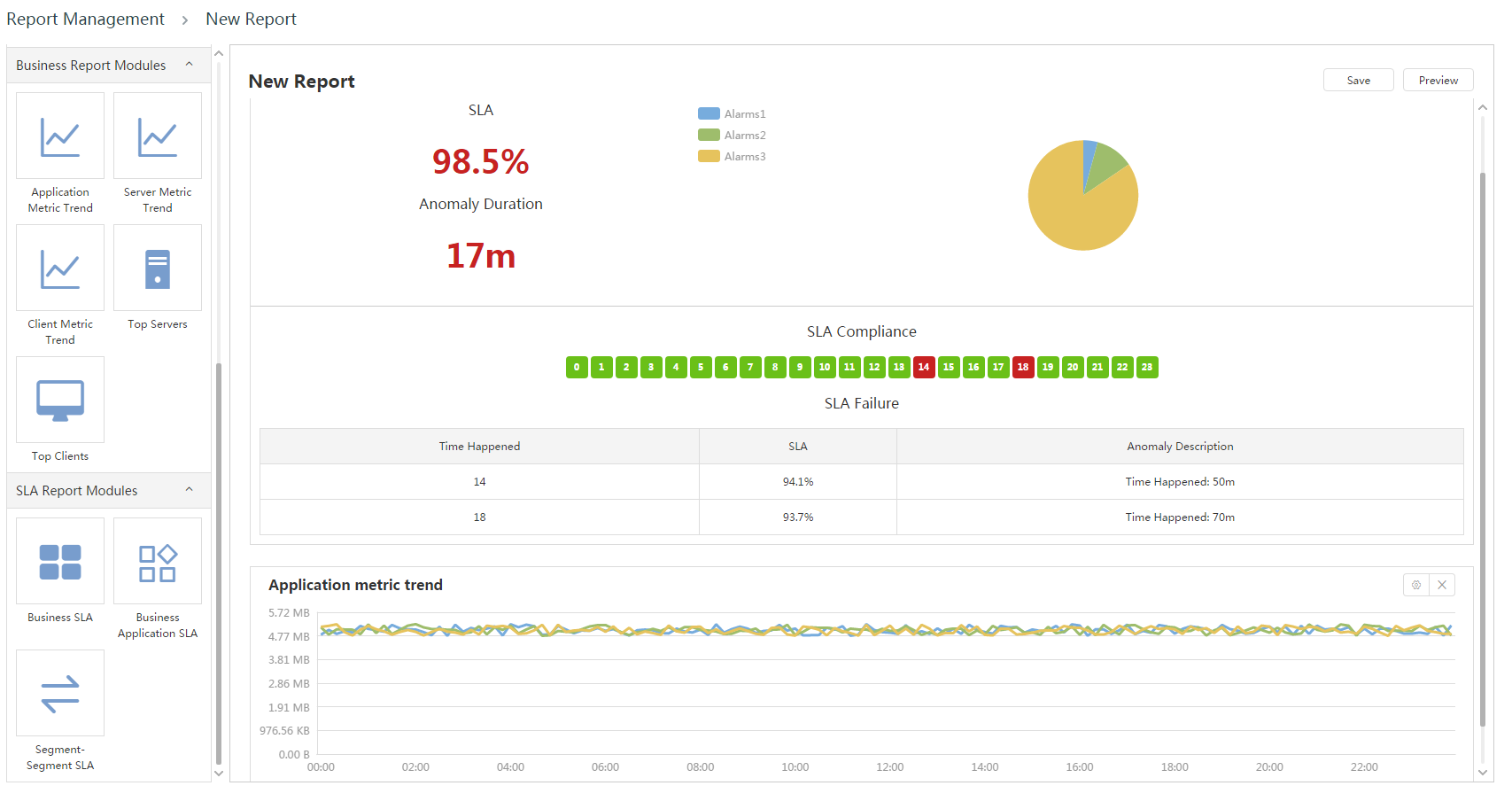This screenshot has height=809, width=1512.
Task: Click the SLA Compliance heading
Action: pos(861,331)
